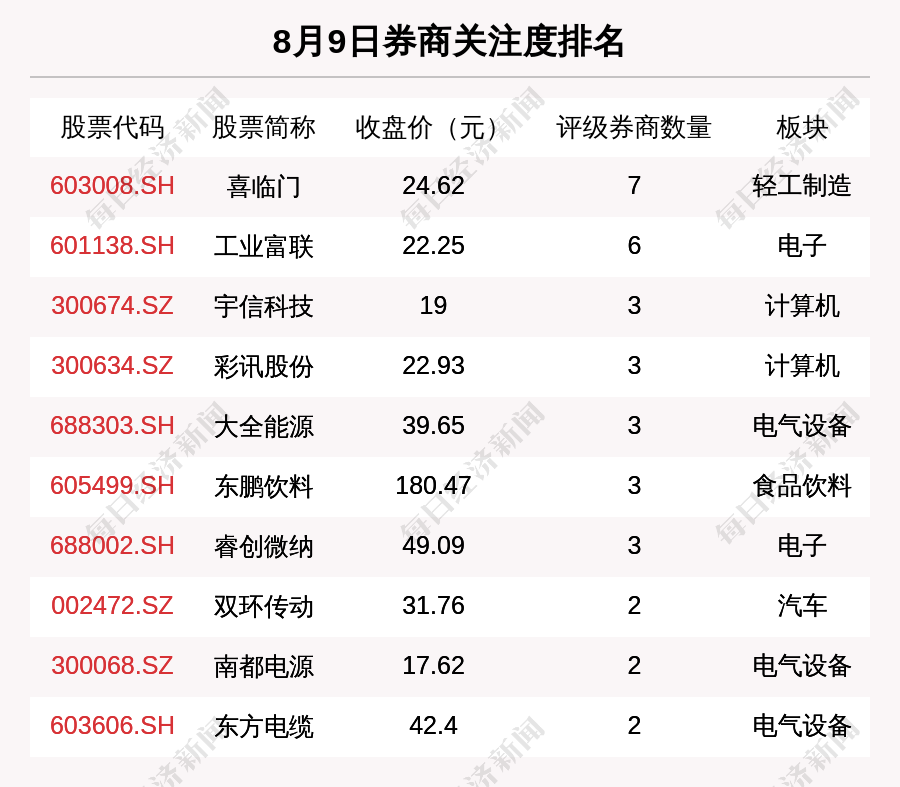Select stock code 605499.SH
Screen dimensions: 900x787
(x=112, y=486)
